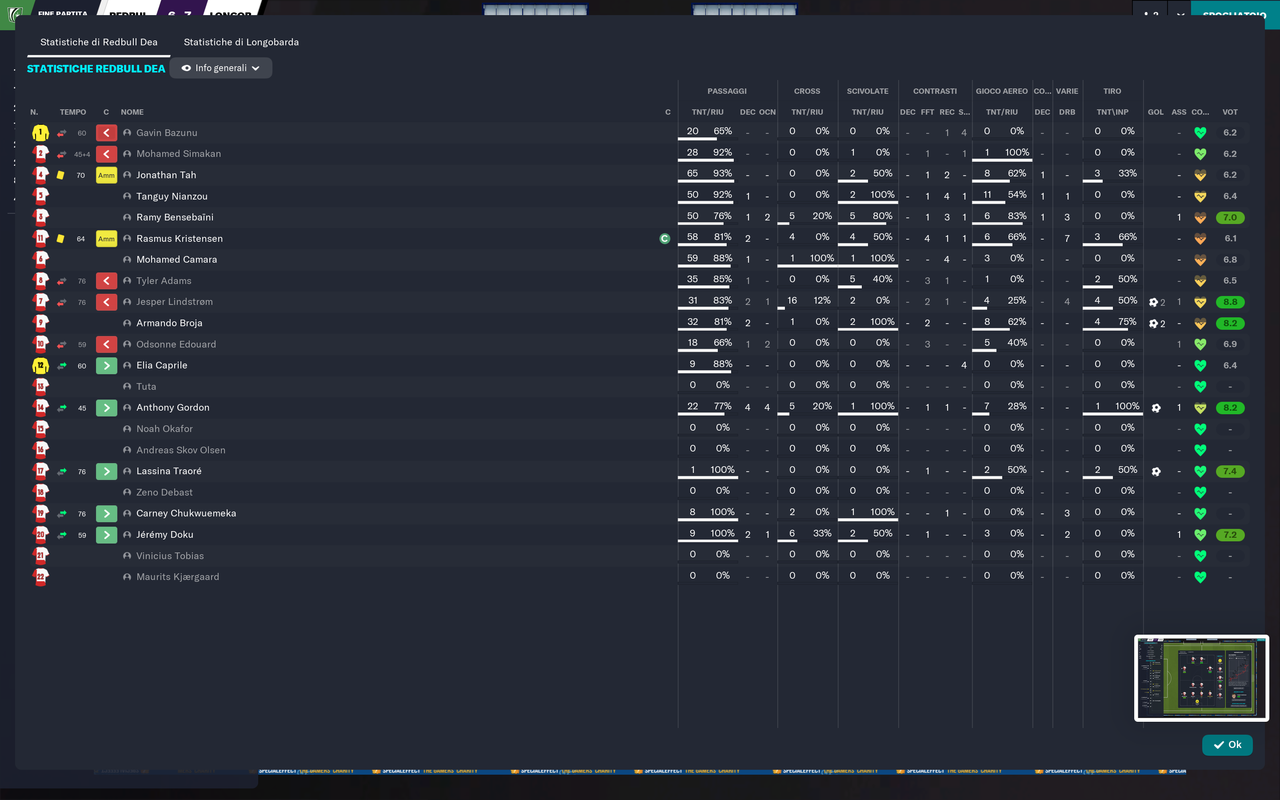Image resolution: width=1280 pixels, height=800 pixels.
Task: Open the pitch view thumbnail
Action: [x=1201, y=678]
